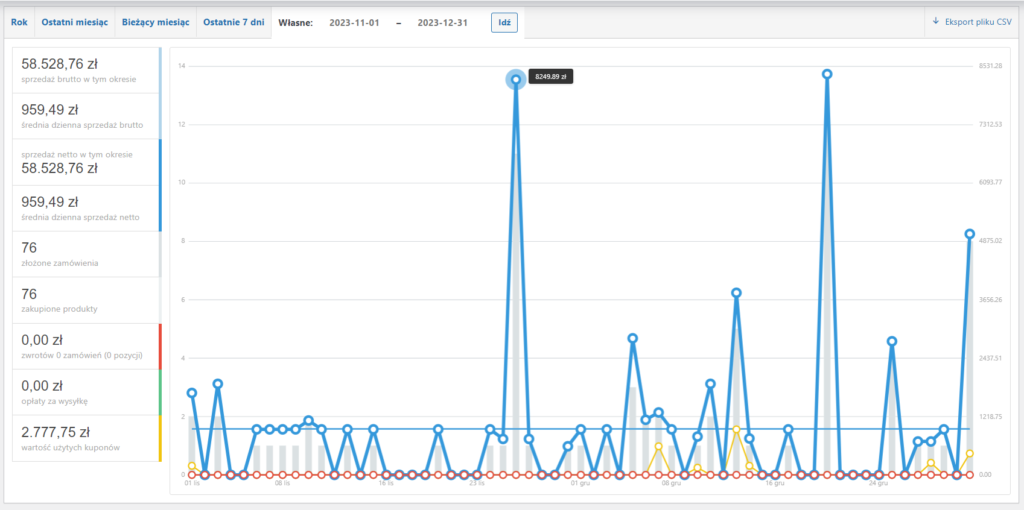
Task: Toggle the wartość użytych kuponów legend entry
Action: 86,437
